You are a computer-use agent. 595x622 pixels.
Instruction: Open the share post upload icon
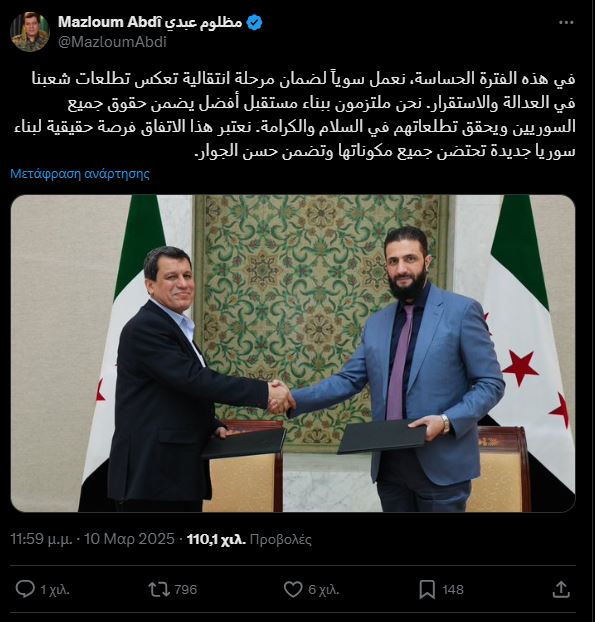coord(561,589)
